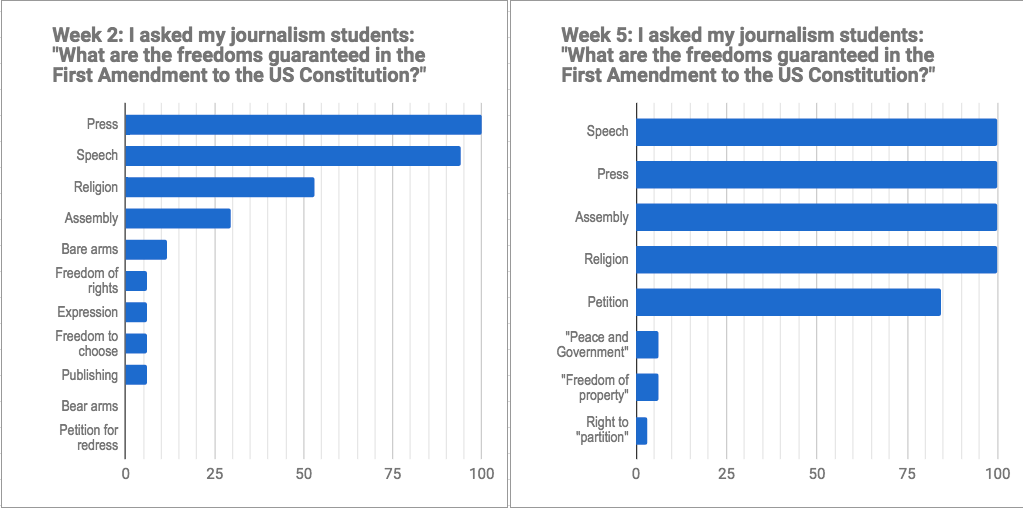Click the Speech bar in Week 5 chart
The height and width of the screenshot is (508, 1023).
(x=816, y=132)
